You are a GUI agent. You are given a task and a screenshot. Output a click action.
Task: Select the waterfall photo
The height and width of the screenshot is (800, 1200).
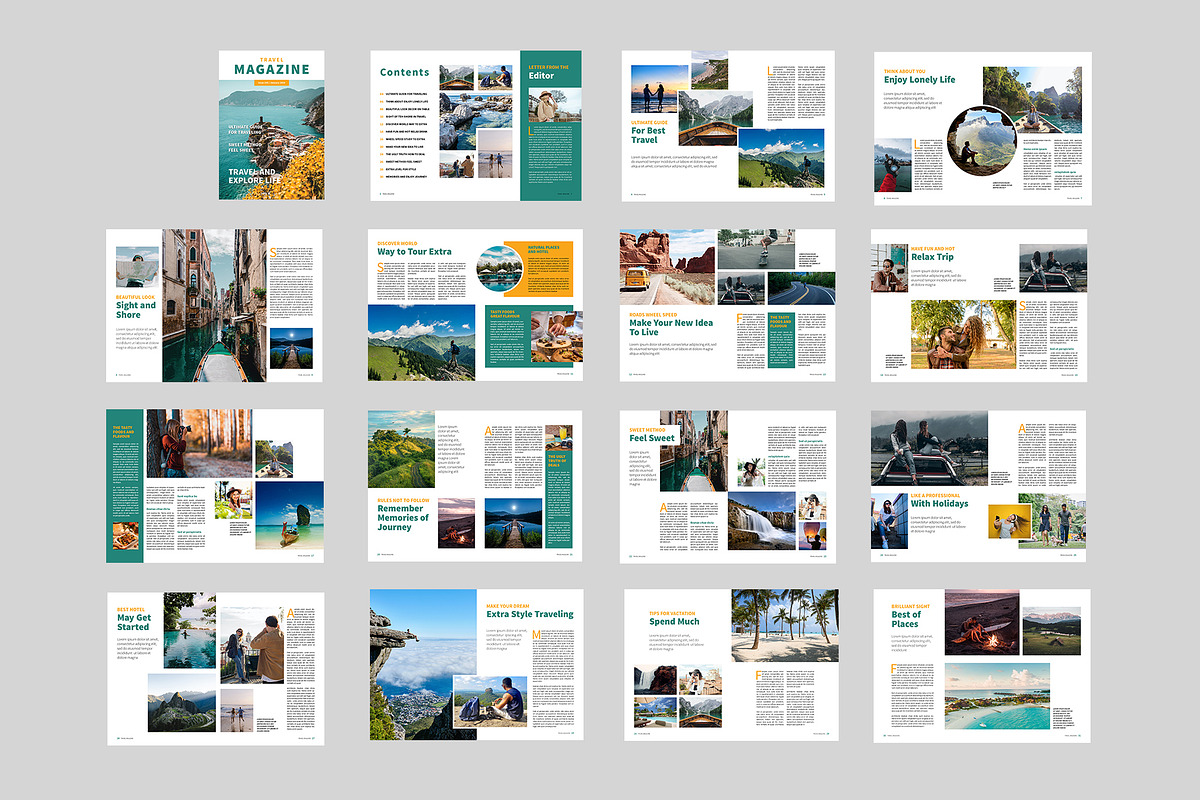pyautogui.click(x=762, y=522)
